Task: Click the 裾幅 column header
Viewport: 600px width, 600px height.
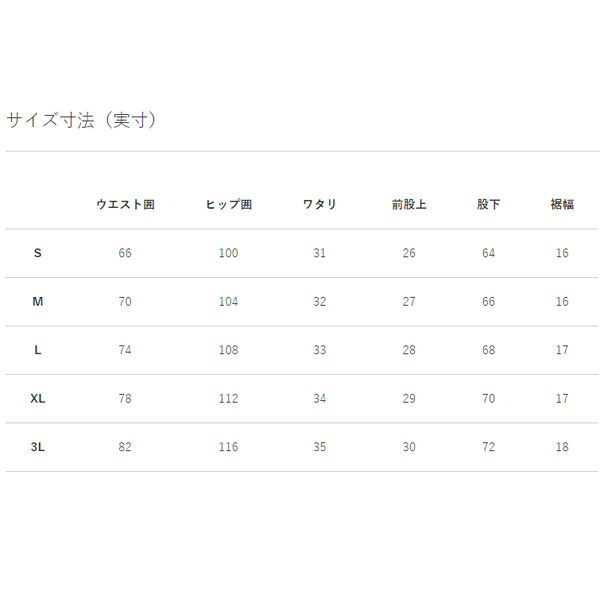Action: (562, 205)
